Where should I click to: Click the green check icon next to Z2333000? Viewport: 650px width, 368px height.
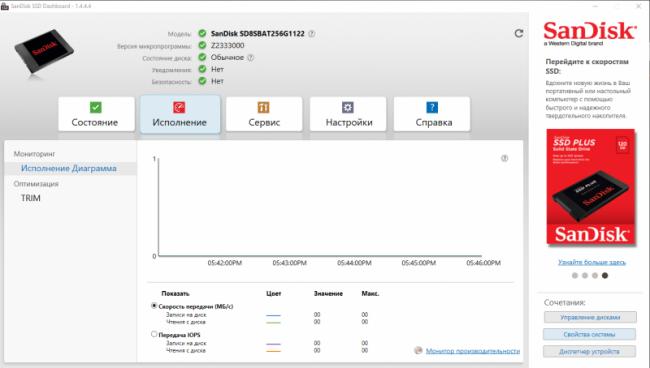[202, 45]
